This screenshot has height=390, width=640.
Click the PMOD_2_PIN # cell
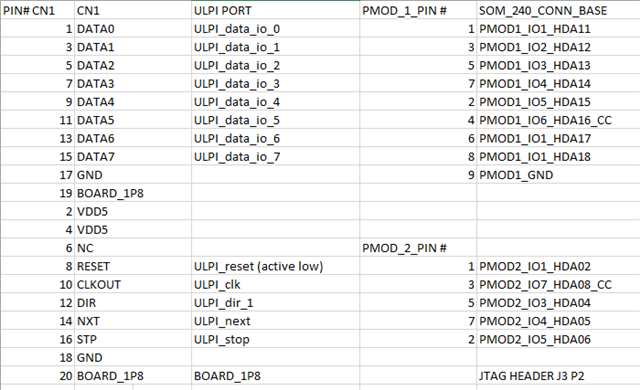[x=418, y=248]
